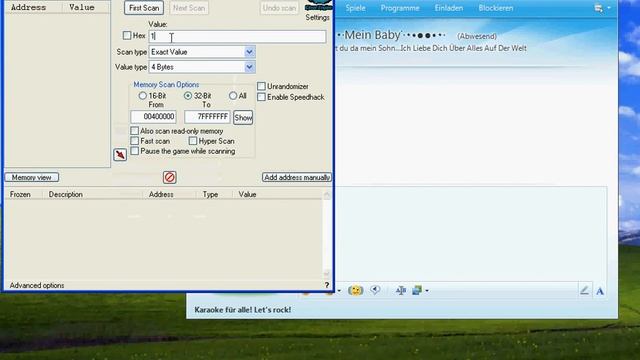
Task: Click the First Scan button
Action: click(x=144, y=8)
